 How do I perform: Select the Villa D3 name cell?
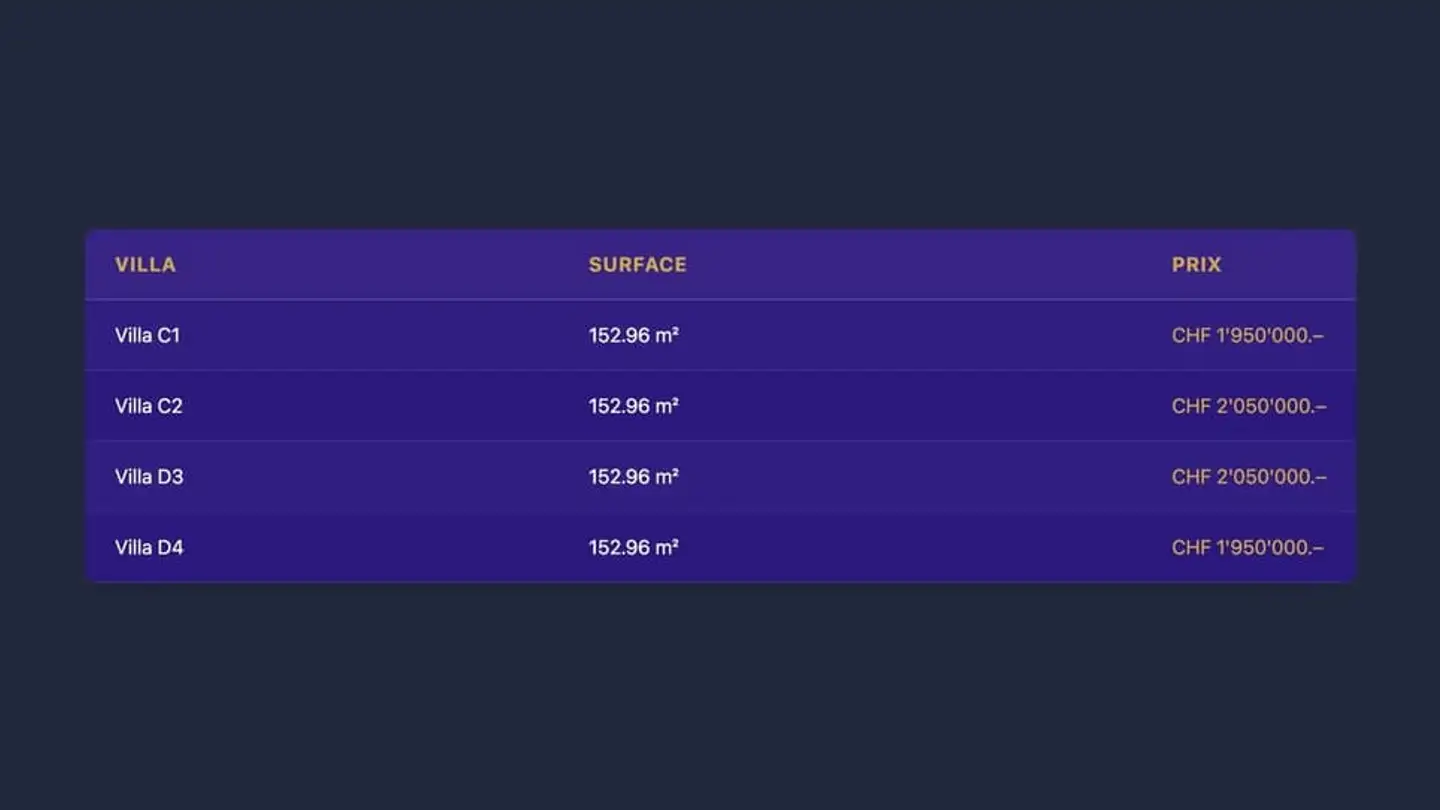coord(149,477)
